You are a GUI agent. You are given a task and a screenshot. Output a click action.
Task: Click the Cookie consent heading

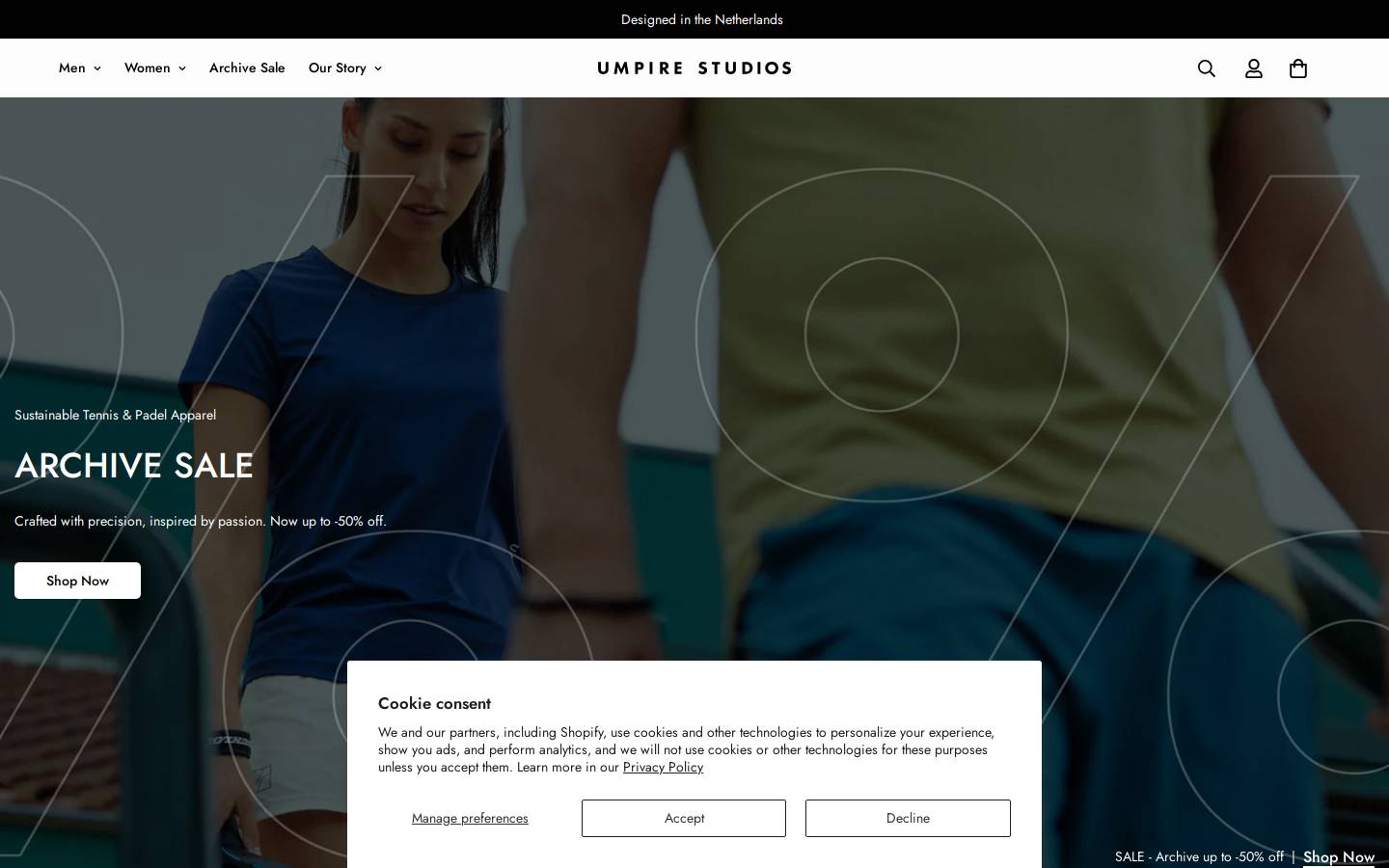[434, 703]
